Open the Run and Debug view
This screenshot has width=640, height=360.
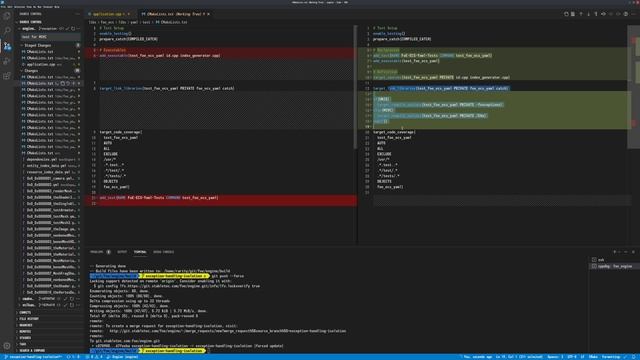pyautogui.click(x=7, y=61)
